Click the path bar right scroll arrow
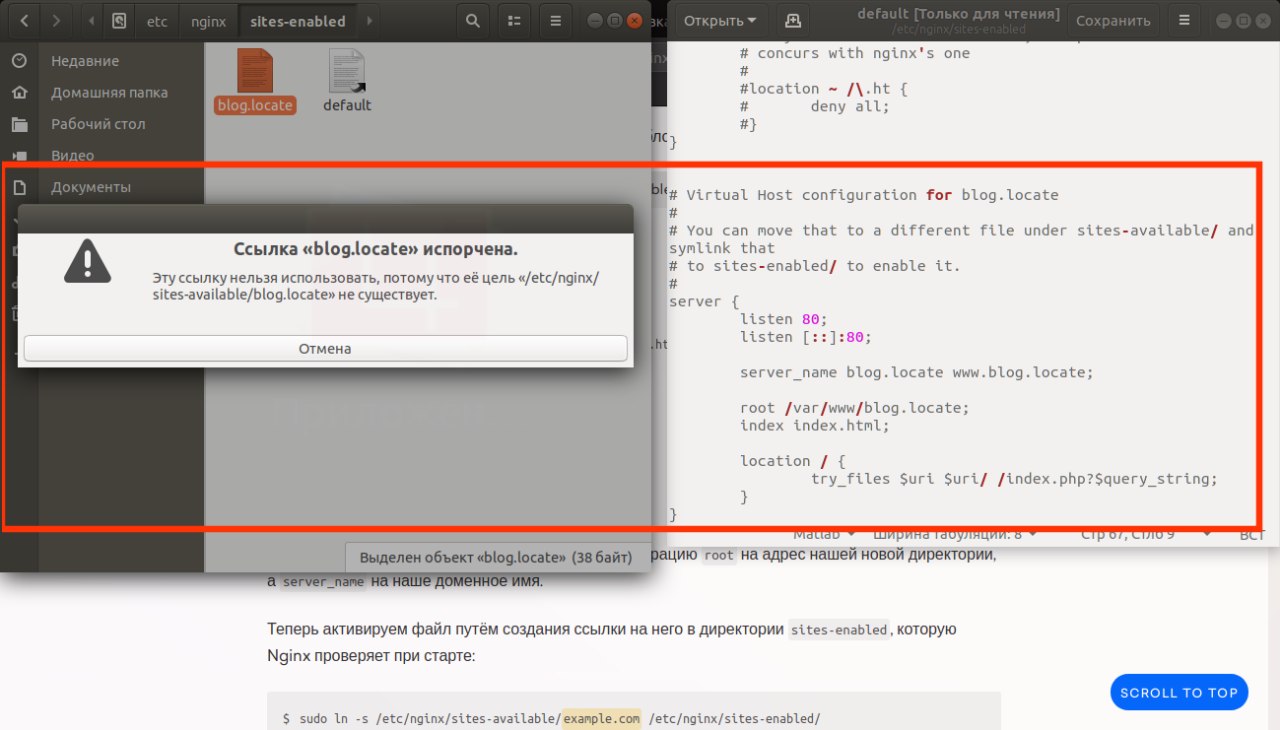 (369, 20)
